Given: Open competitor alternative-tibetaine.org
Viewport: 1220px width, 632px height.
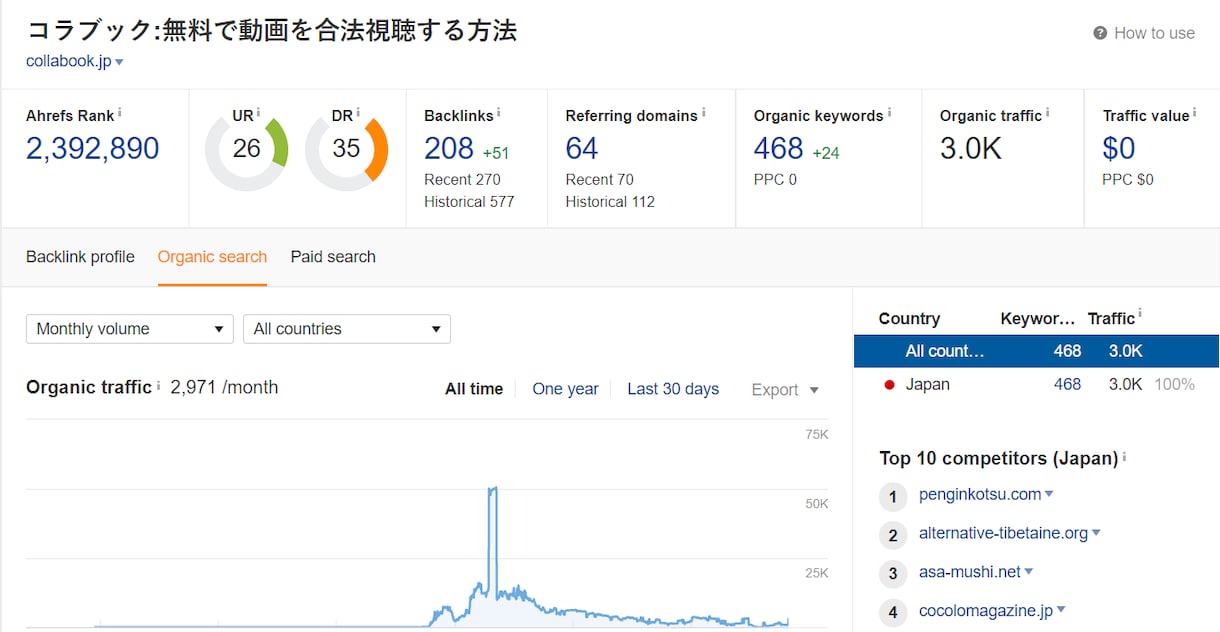Looking at the screenshot, I should pyautogui.click(x=1003, y=533).
